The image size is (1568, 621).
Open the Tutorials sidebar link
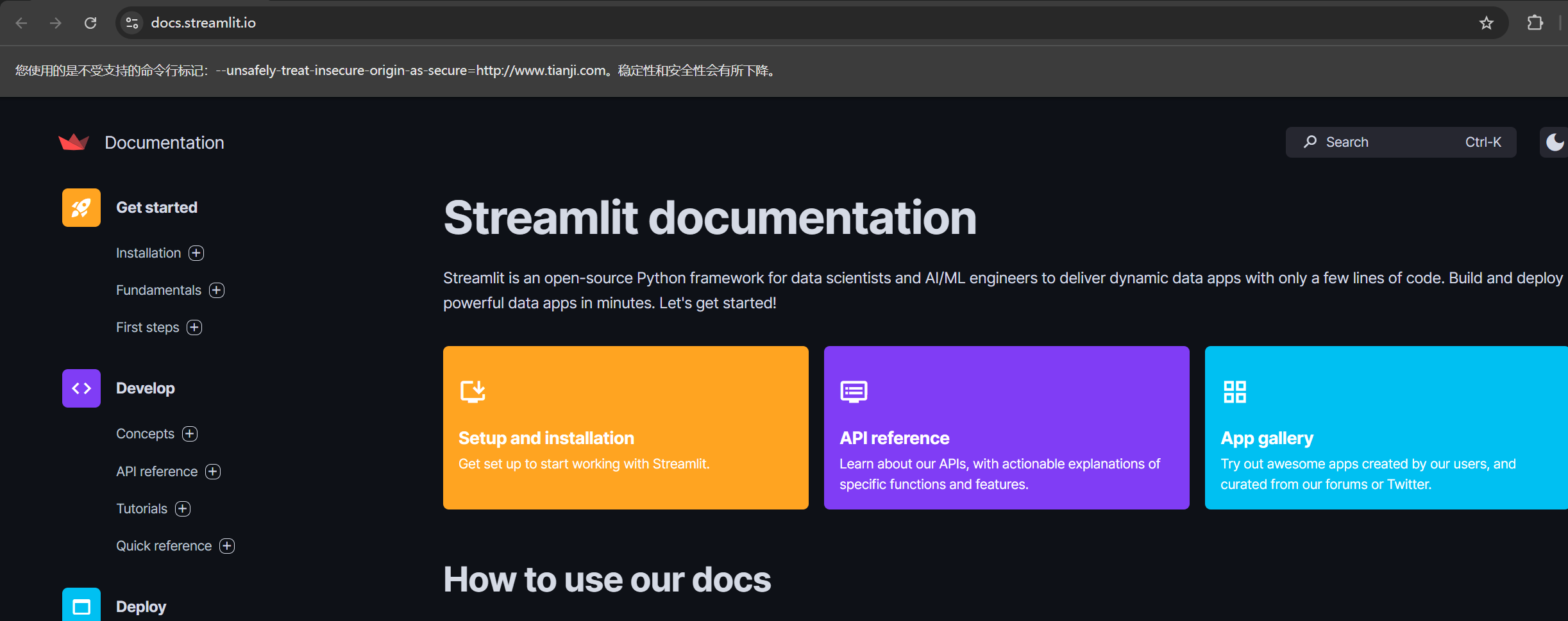point(142,509)
